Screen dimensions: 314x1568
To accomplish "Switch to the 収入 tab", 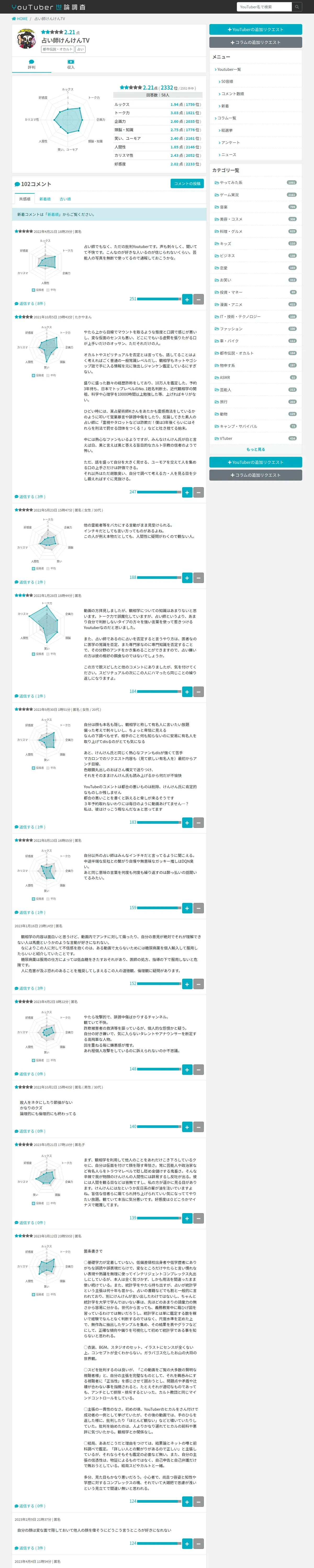I will [x=71, y=65].
